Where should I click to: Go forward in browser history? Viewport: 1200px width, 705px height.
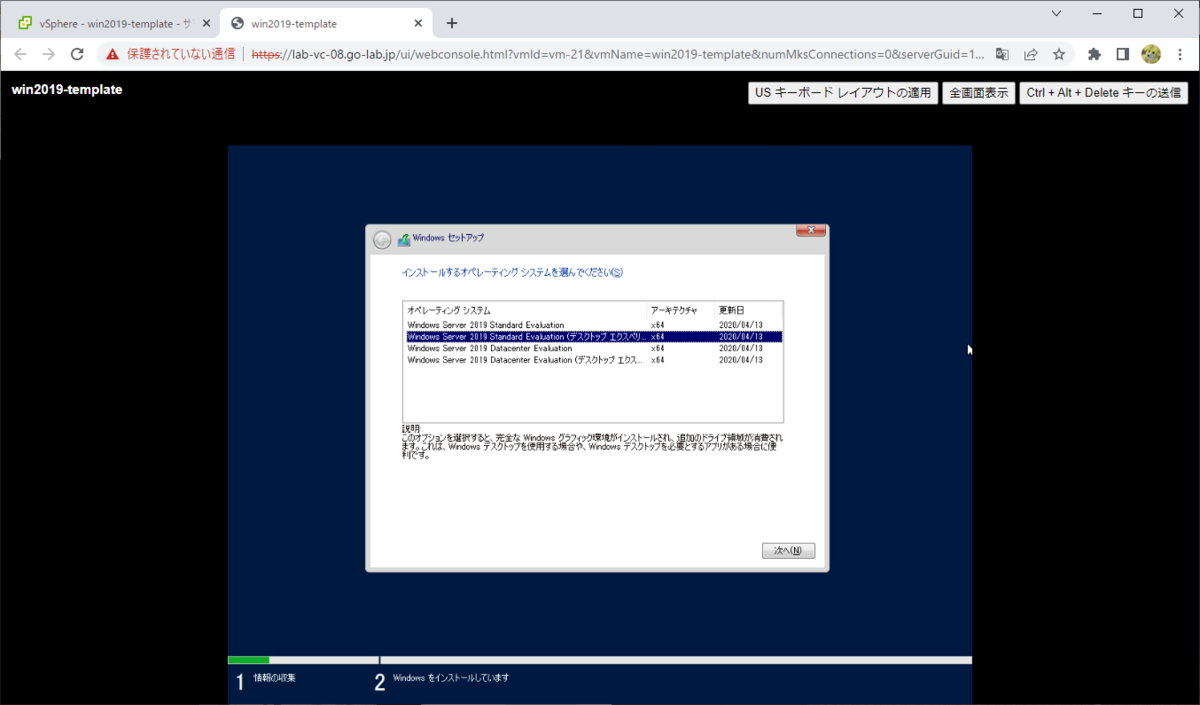[x=49, y=54]
